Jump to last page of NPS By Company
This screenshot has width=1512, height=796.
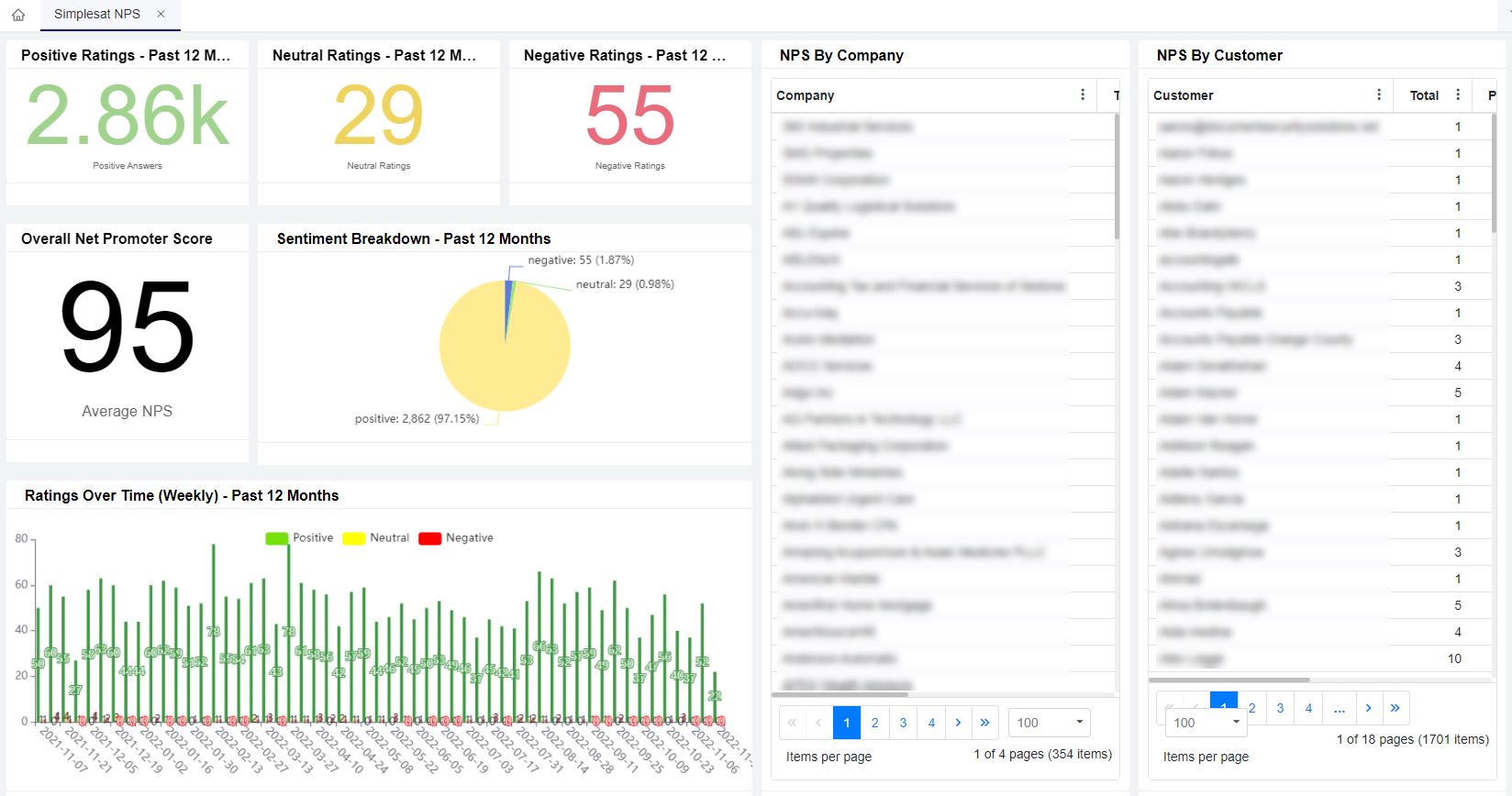[984, 723]
